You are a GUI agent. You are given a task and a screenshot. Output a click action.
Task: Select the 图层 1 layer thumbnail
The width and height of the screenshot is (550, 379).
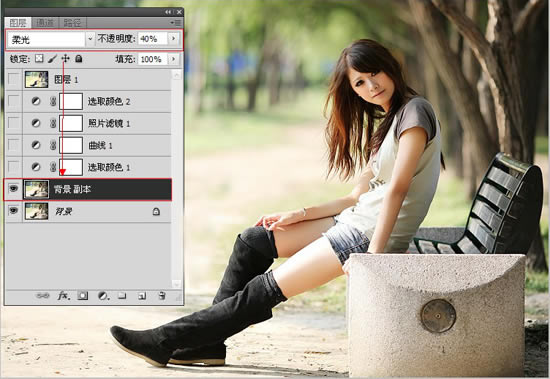36,79
